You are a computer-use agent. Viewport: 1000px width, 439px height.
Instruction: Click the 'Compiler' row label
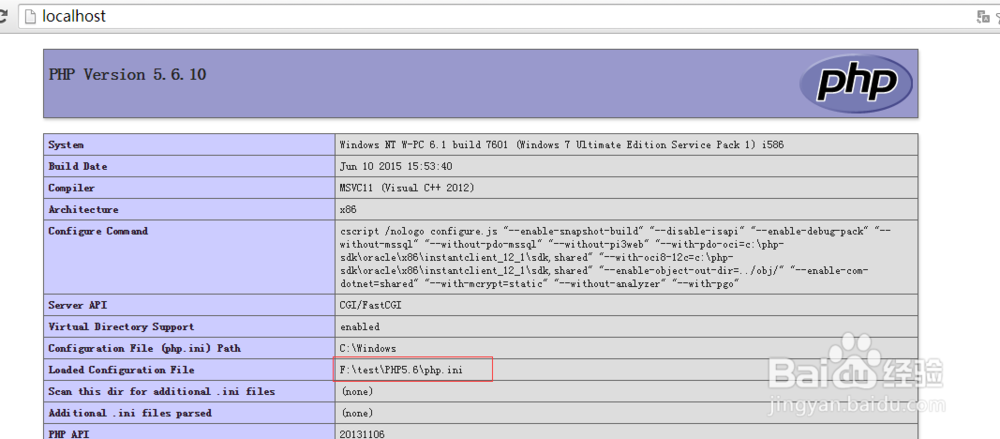[x=71, y=188]
